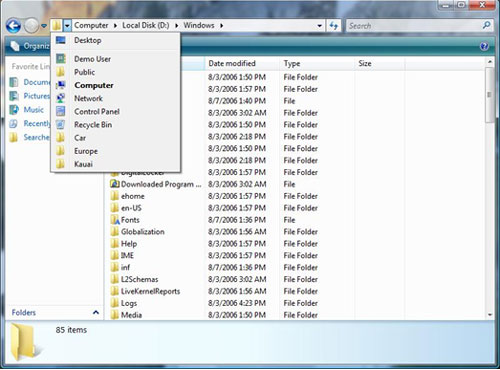Open Control Panel from dropdown menu
Screen dimensions: 500x370
coord(115,112)
